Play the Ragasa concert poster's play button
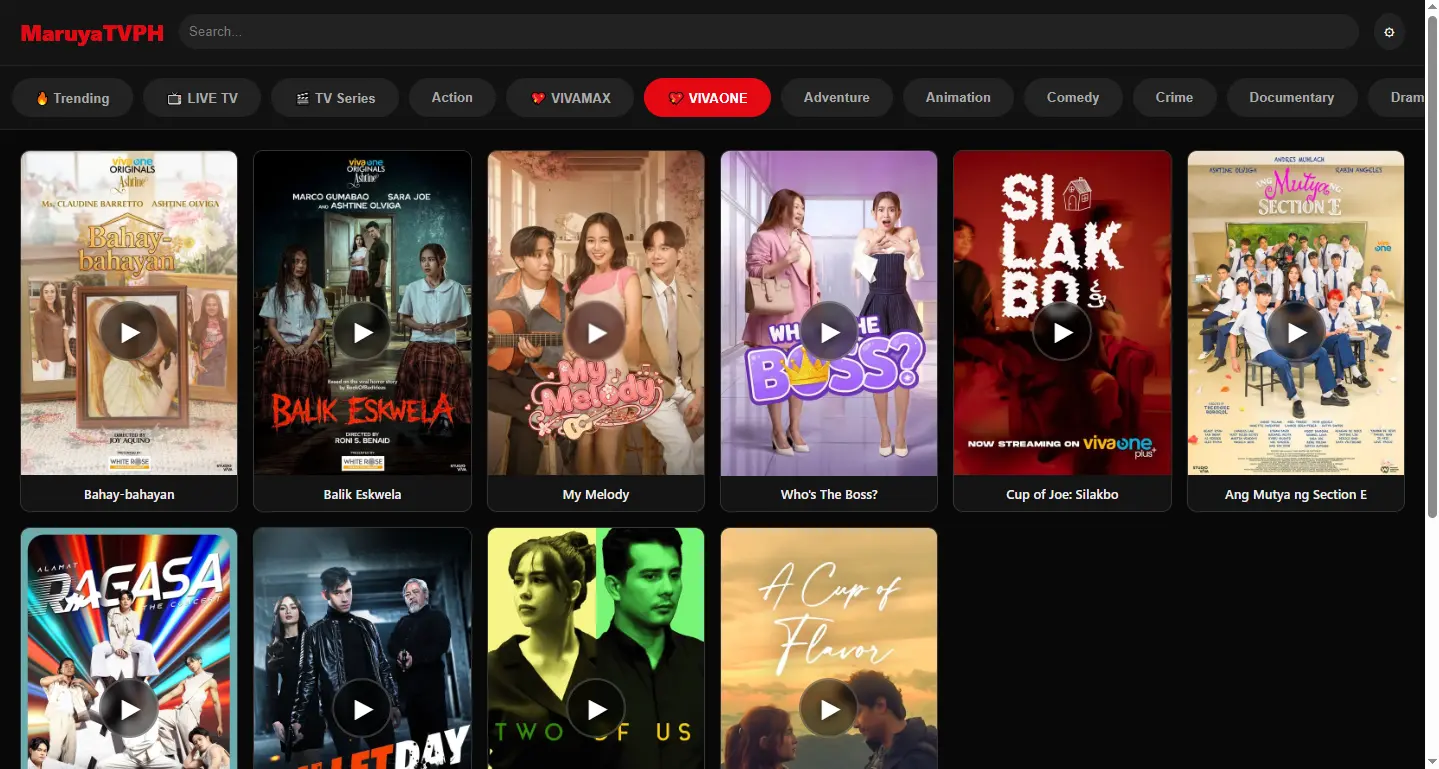The height and width of the screenshot is (769, 1439). coord(129,708)
